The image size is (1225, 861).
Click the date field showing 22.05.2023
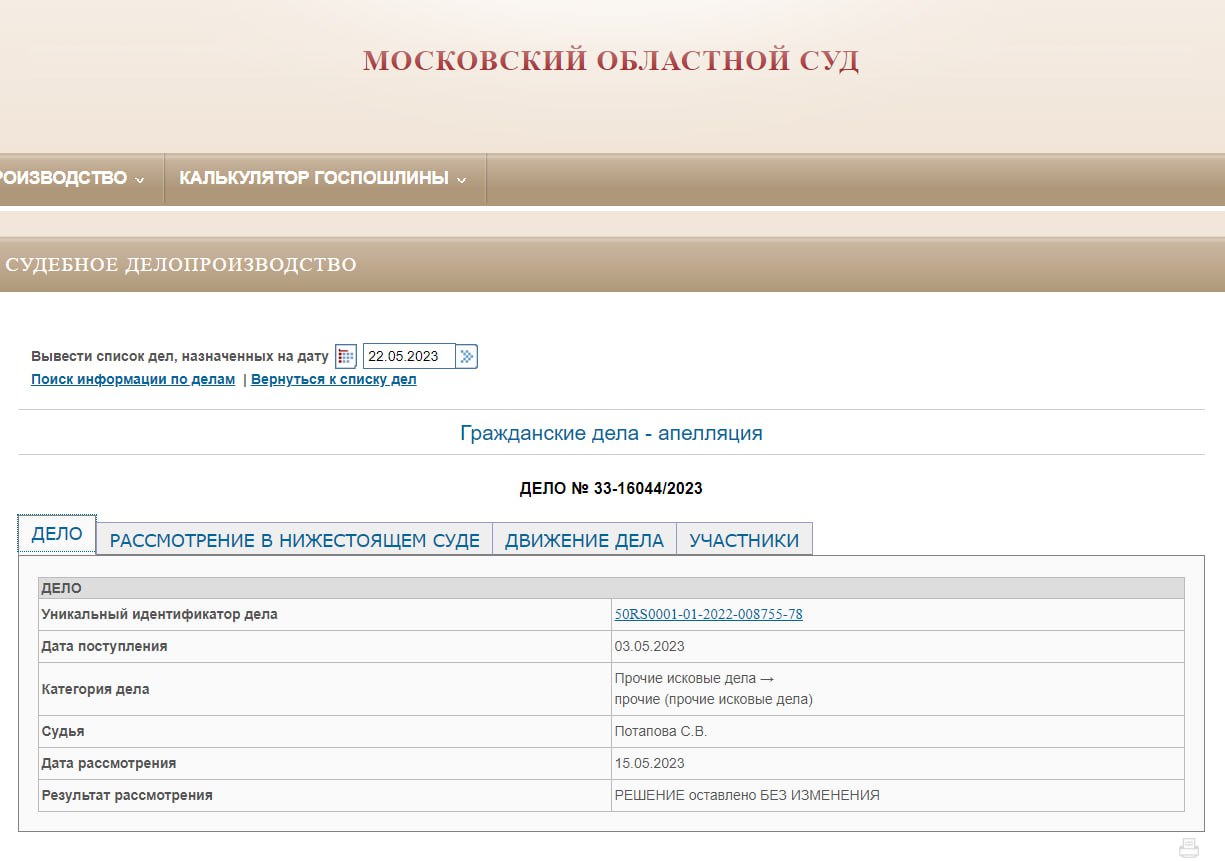(408, 356)
